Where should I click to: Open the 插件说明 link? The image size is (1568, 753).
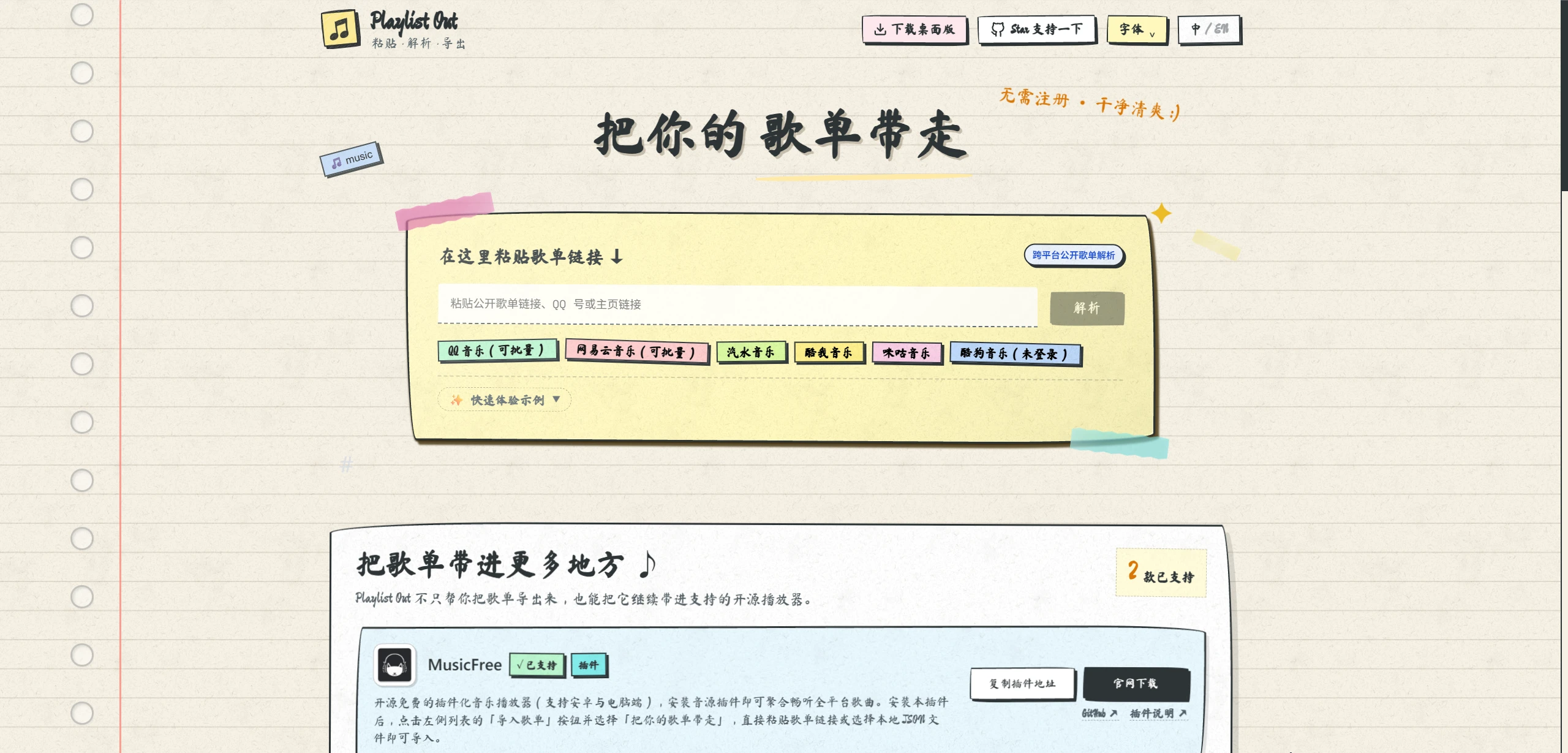1158,713
